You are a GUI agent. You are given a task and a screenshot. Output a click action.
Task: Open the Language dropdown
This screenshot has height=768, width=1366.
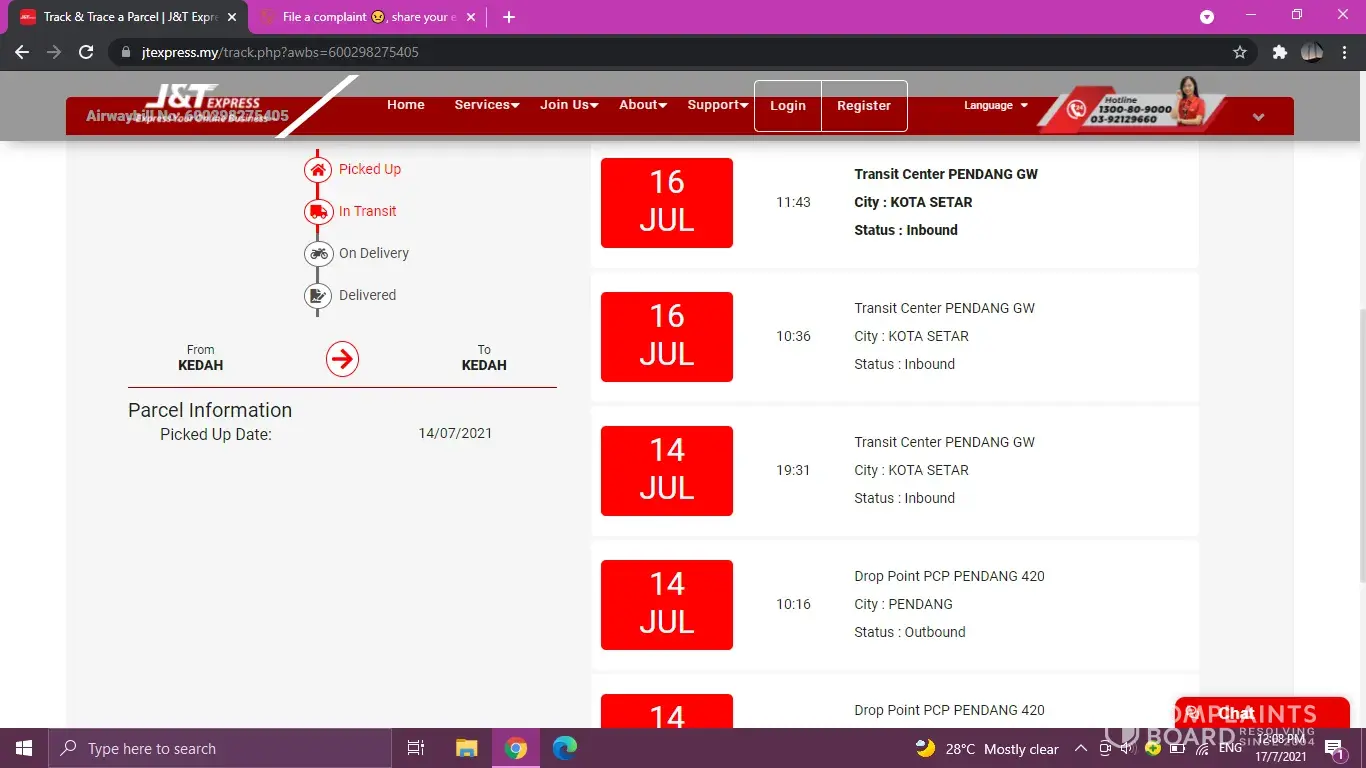click(996, 105)
